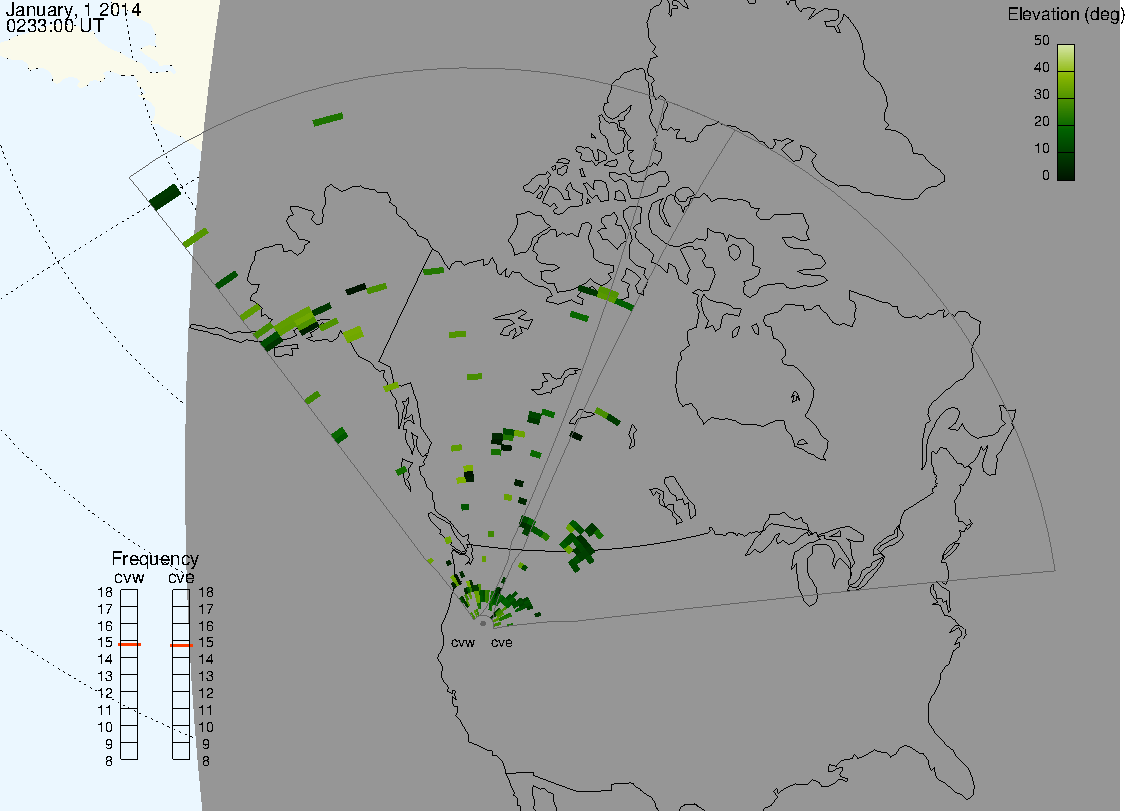Viewport: 1125px width, 811px height.
Task: Select the "0" tick on elevation scale
Action: coord(1046,176)
